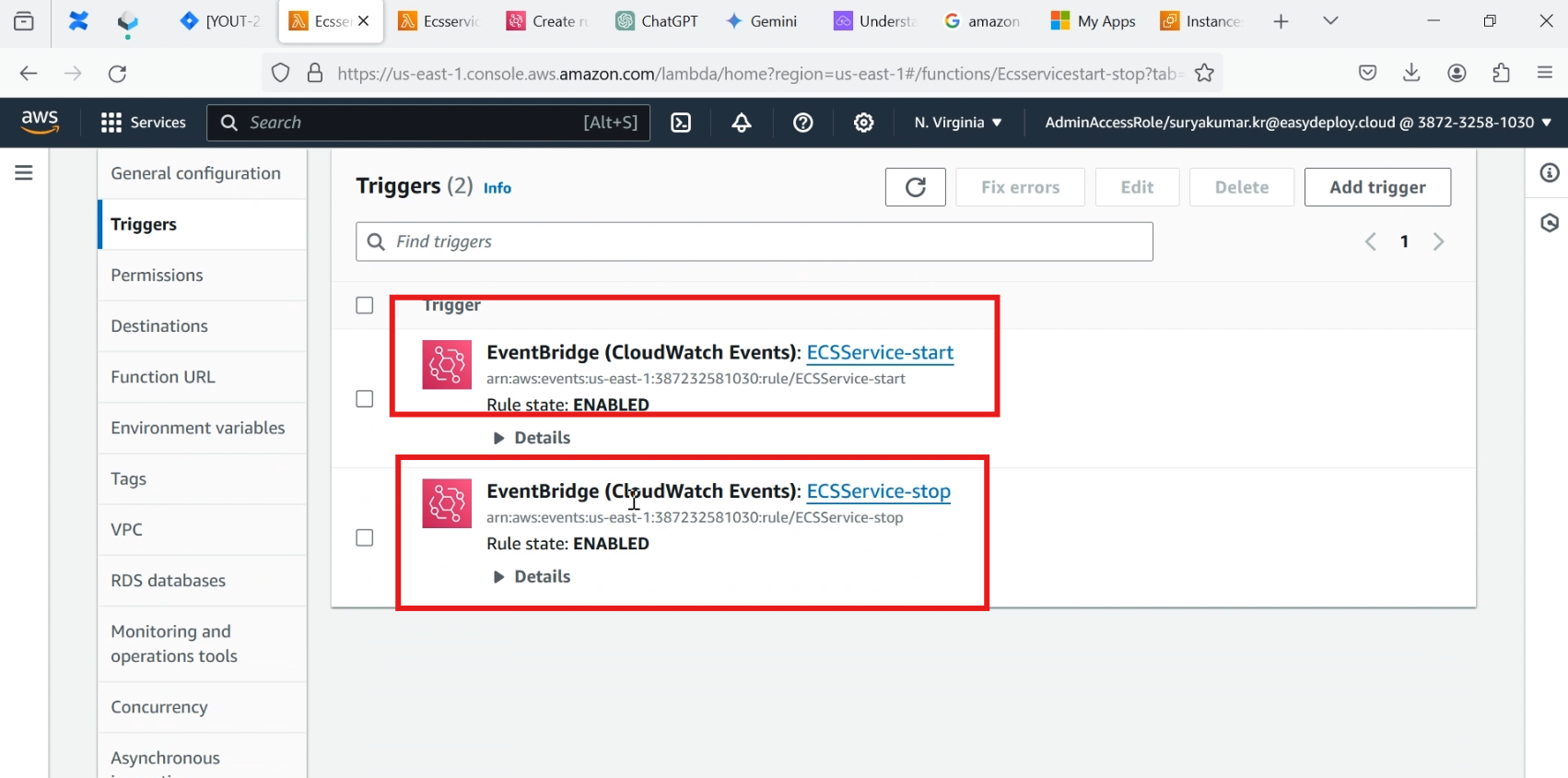Open the hexagon tool icon on right edge
Viewport: 1568px width, 778px height.
point(1550,222)
